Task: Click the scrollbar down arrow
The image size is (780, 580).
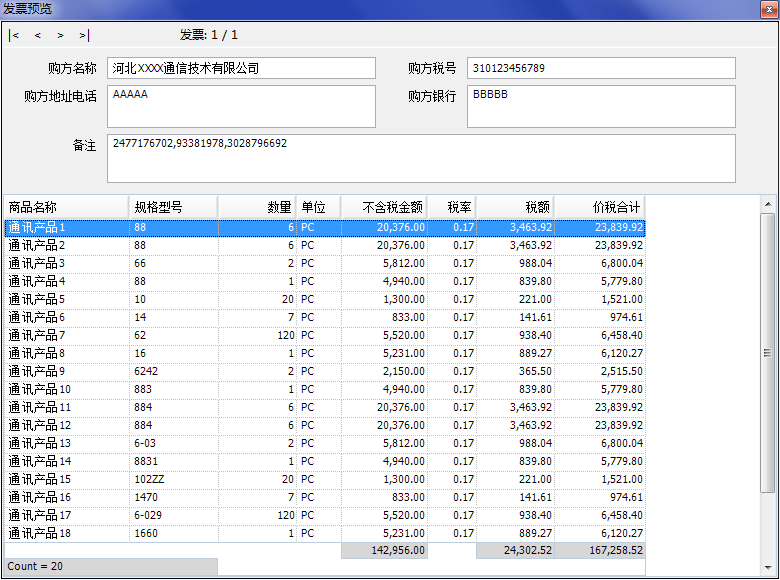Action: [768, 568]
